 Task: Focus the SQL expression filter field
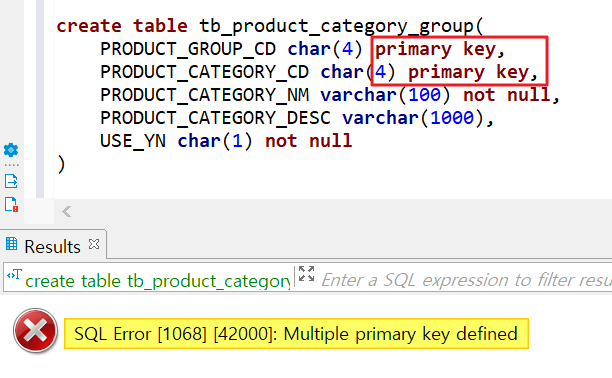tap(465, 280)
